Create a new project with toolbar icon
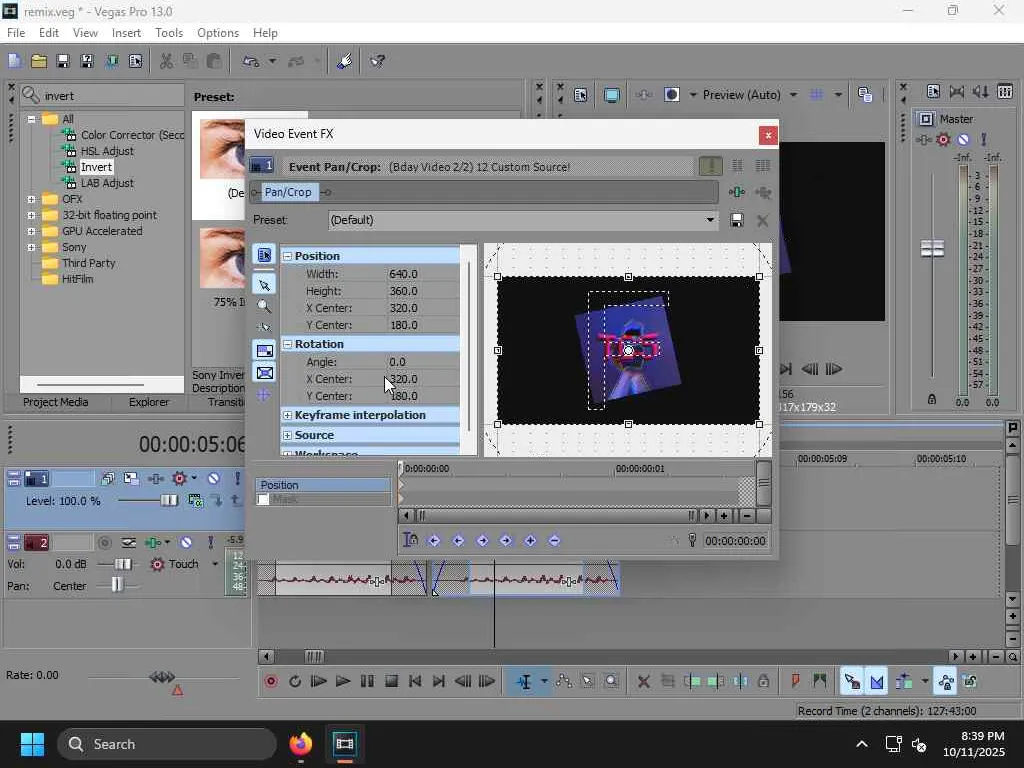 14,61
